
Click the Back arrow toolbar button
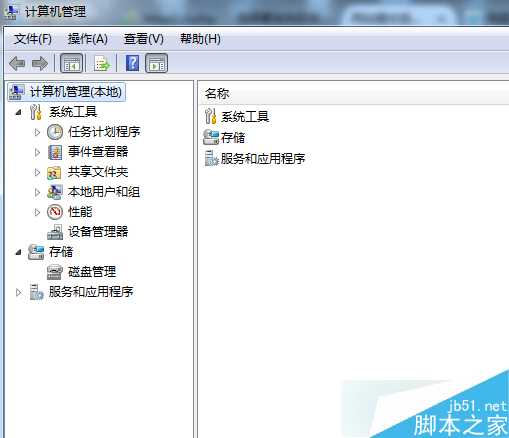pos(17,63)
